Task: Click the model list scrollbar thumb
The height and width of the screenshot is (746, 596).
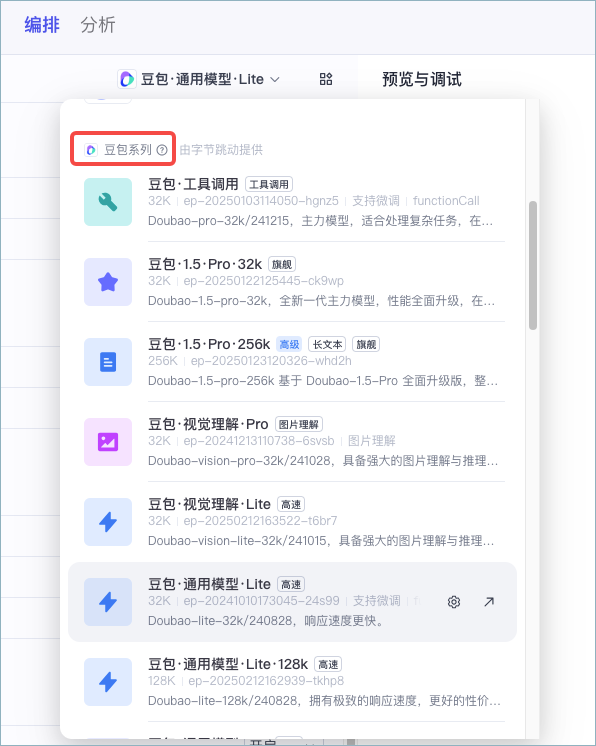Action: (x=533, y=265)
